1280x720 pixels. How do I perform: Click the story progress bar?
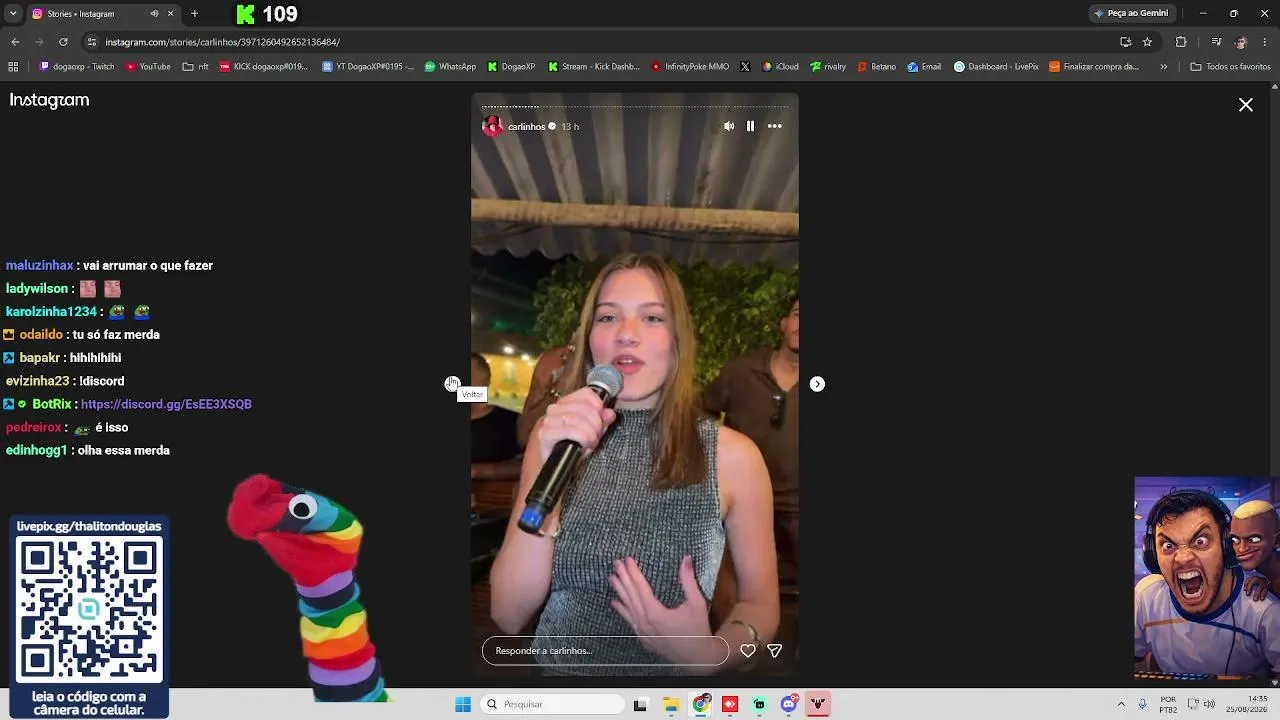click(635, 106)
